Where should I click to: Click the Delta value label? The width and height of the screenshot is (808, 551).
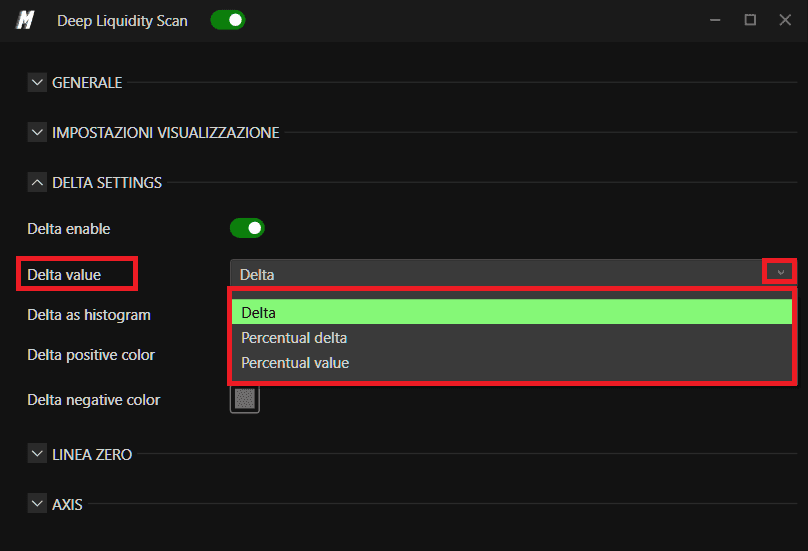pos(64,275)
